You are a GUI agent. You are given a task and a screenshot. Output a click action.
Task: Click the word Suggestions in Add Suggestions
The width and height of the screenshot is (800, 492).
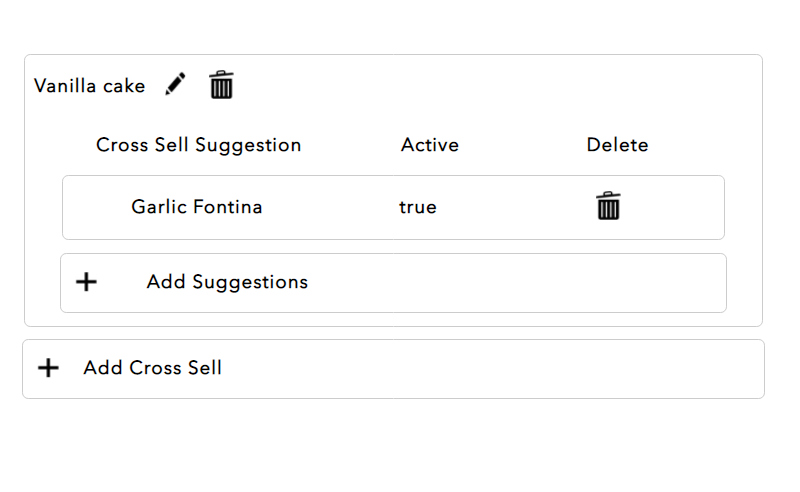[250, 283]
